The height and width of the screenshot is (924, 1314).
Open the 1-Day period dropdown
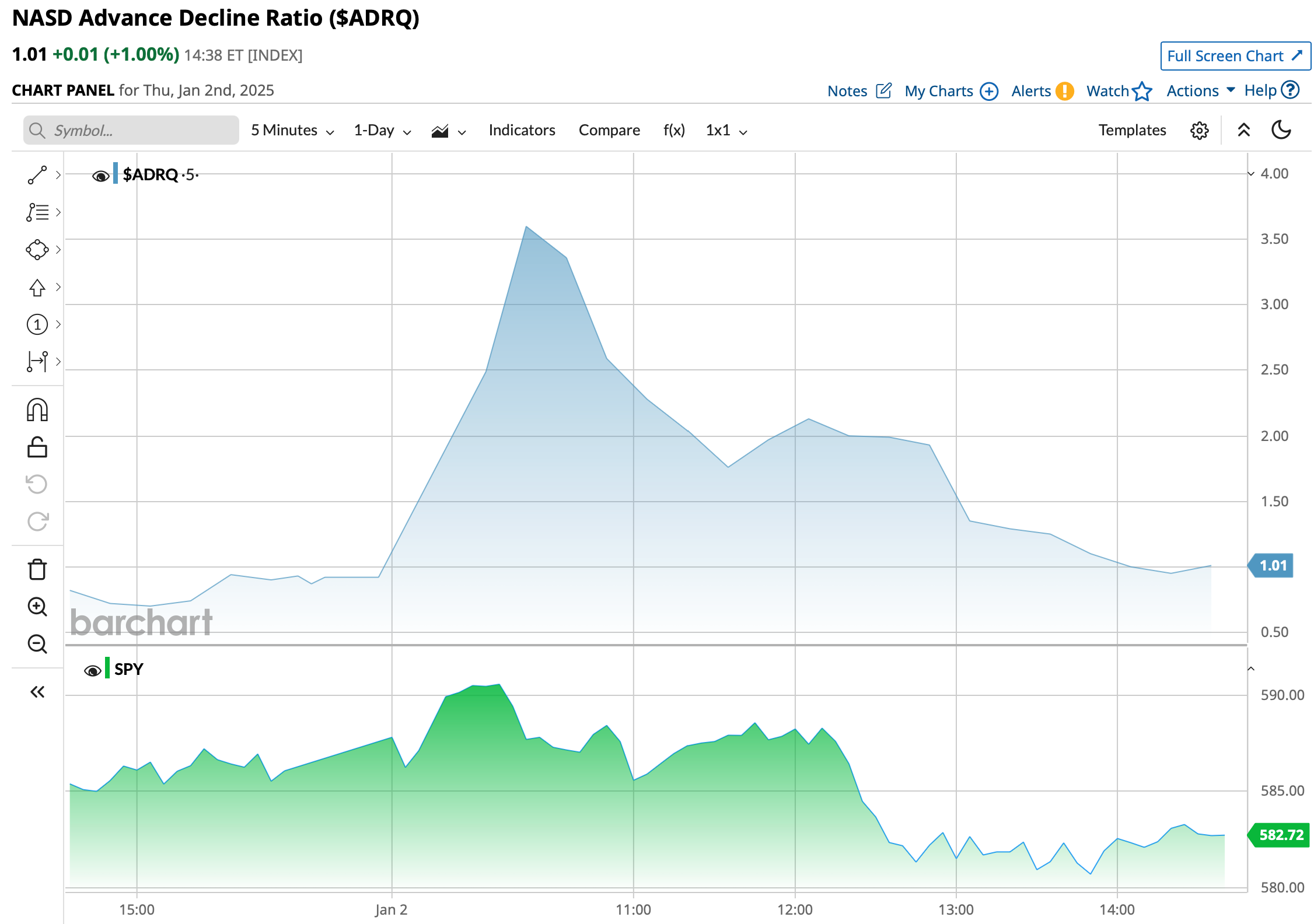pyautogui.click(x=382, y=130)
